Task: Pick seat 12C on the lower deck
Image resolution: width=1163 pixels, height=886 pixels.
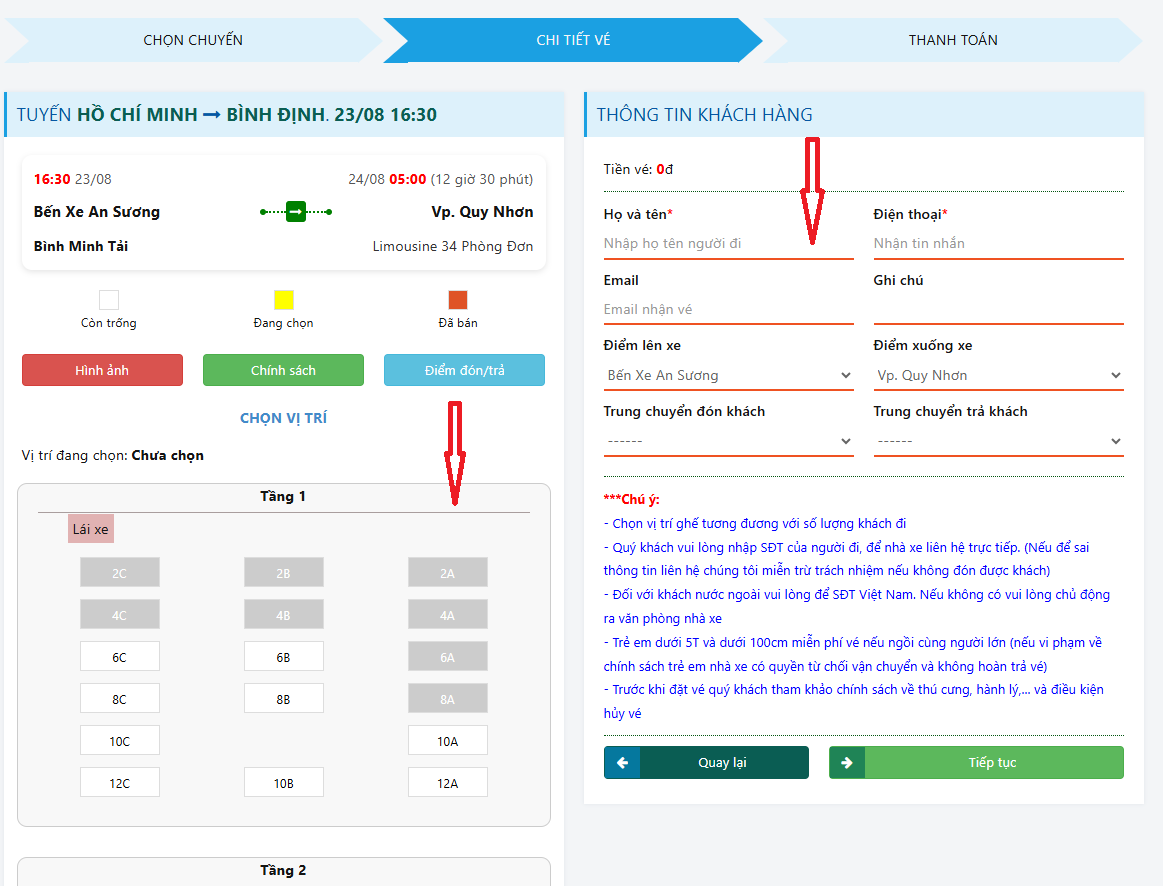Action: 120,782
